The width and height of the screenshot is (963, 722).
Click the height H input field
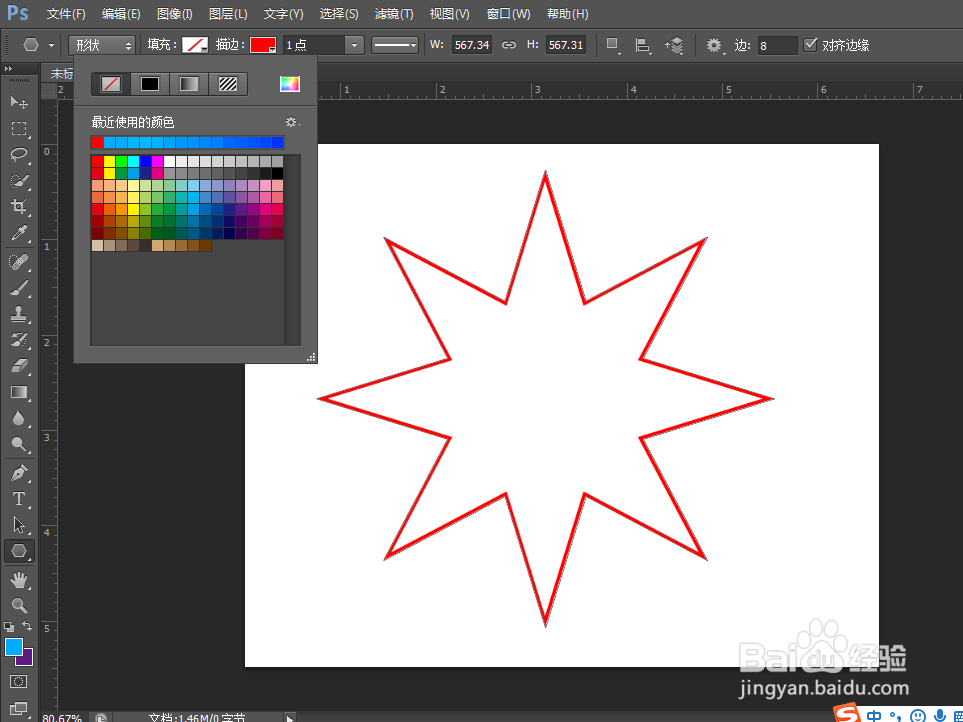tap(566, 45)
